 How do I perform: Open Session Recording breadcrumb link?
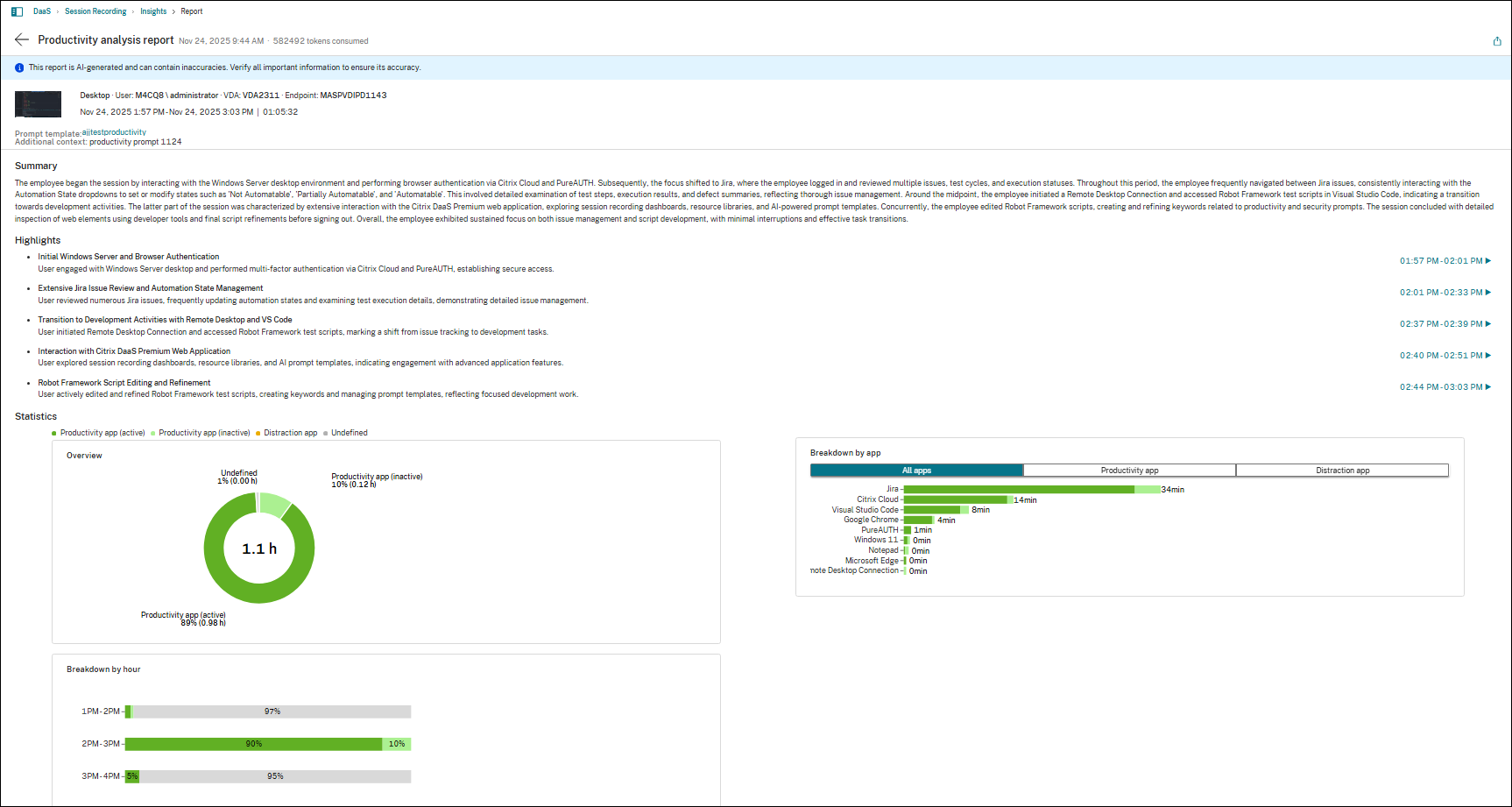[95, 11]
